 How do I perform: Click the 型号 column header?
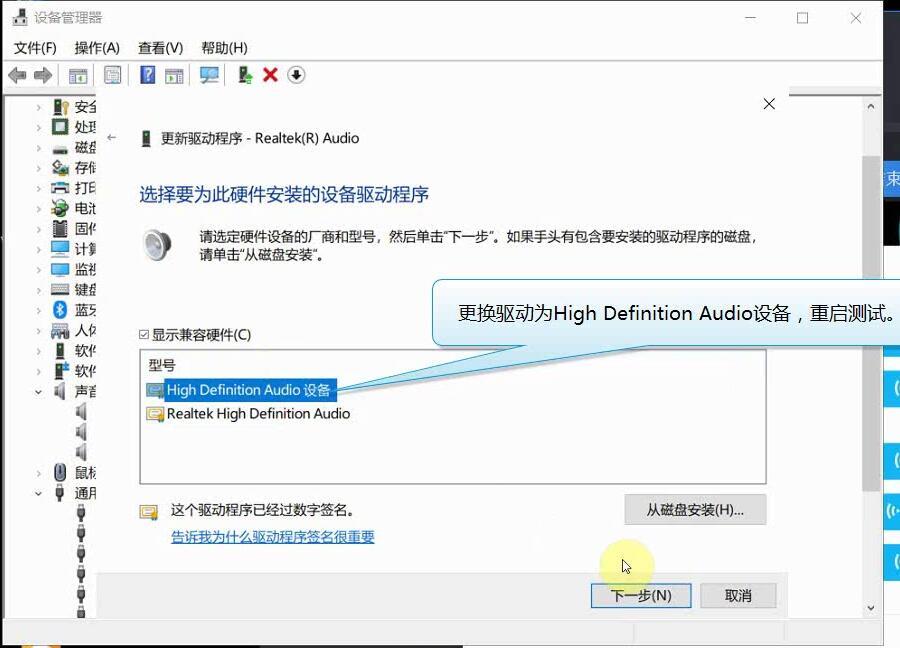pos(162,365)
